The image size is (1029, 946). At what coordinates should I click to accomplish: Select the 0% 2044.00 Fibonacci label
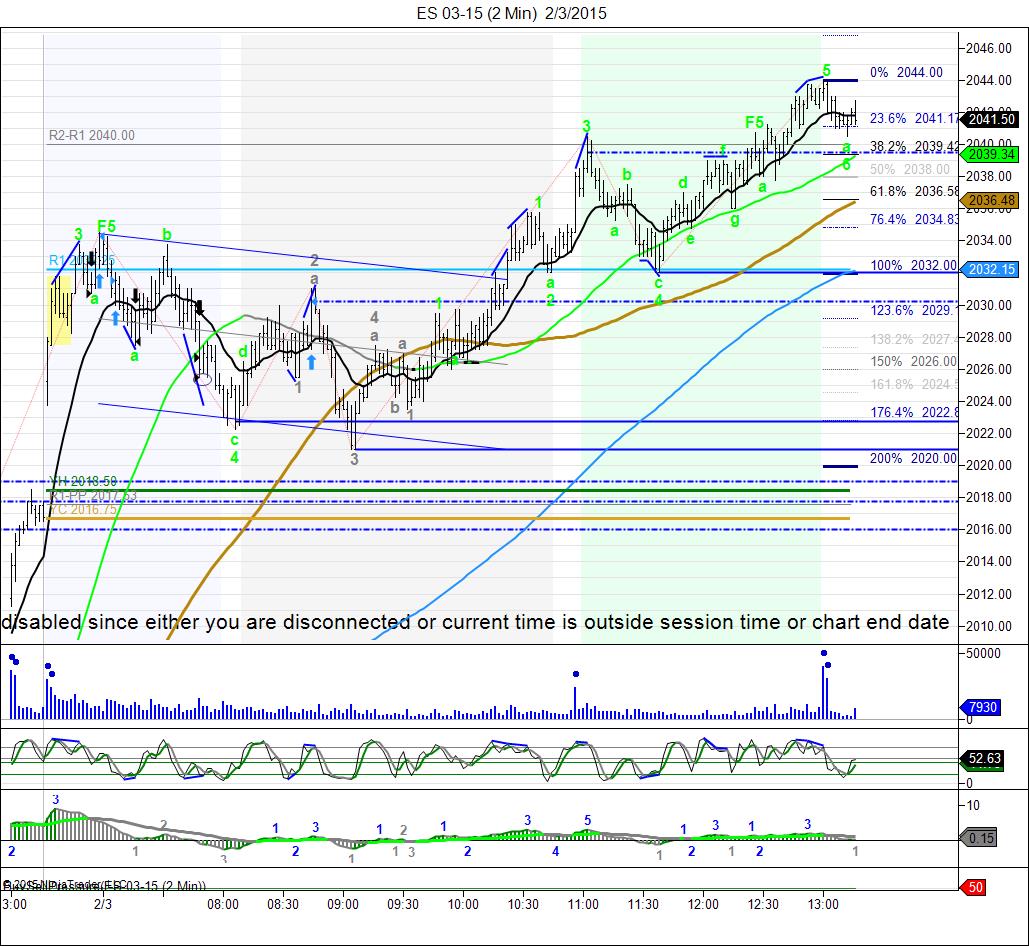(x=906, y=73)
